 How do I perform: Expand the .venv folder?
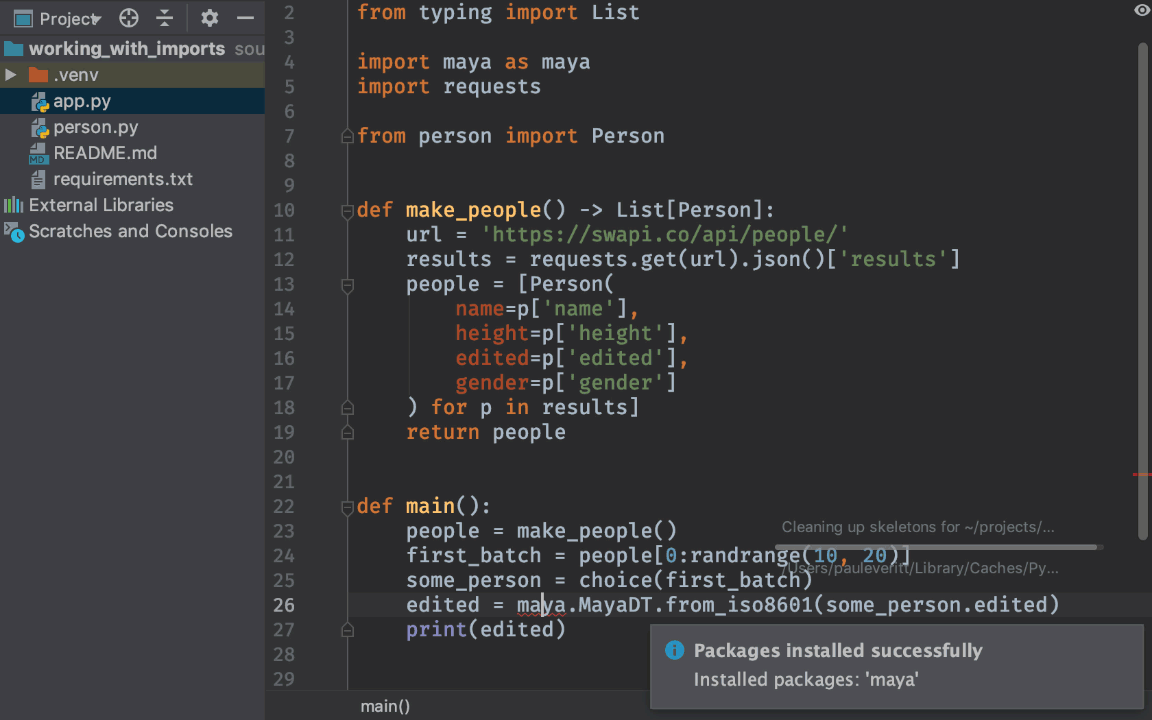pos(12,74)
